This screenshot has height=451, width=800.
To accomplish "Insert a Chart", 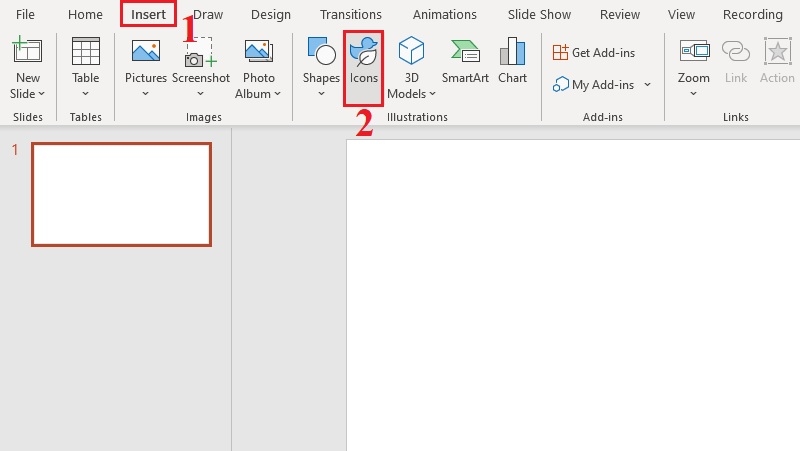I will [x=512, y=60].
